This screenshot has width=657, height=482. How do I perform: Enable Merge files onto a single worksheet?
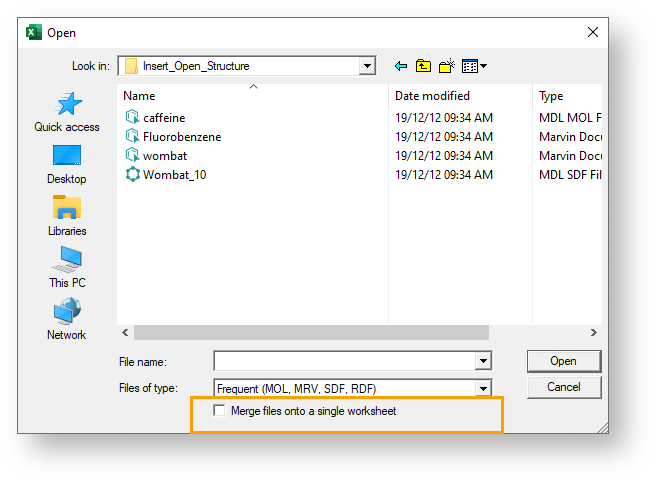tap(220, 411)
